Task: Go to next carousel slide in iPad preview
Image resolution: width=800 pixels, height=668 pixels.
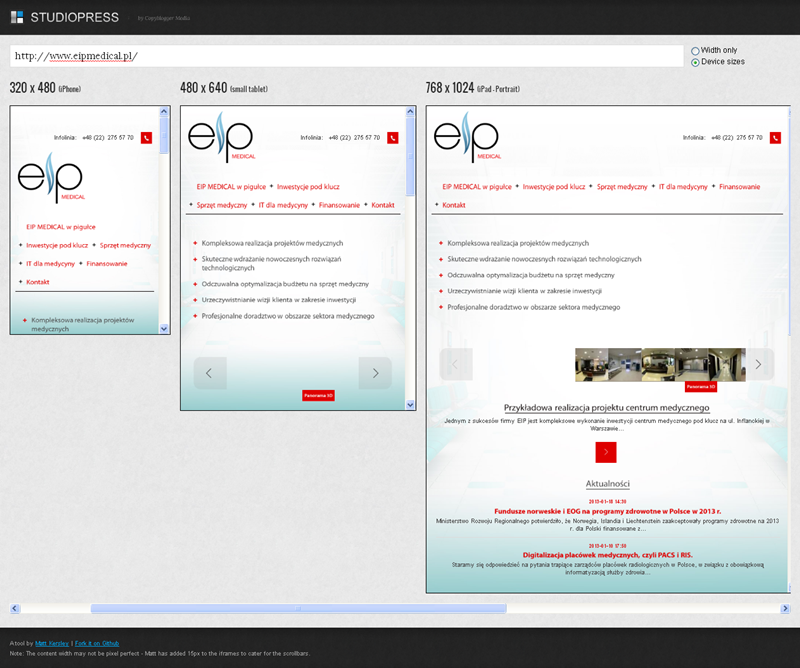Action: click(758, 364)
